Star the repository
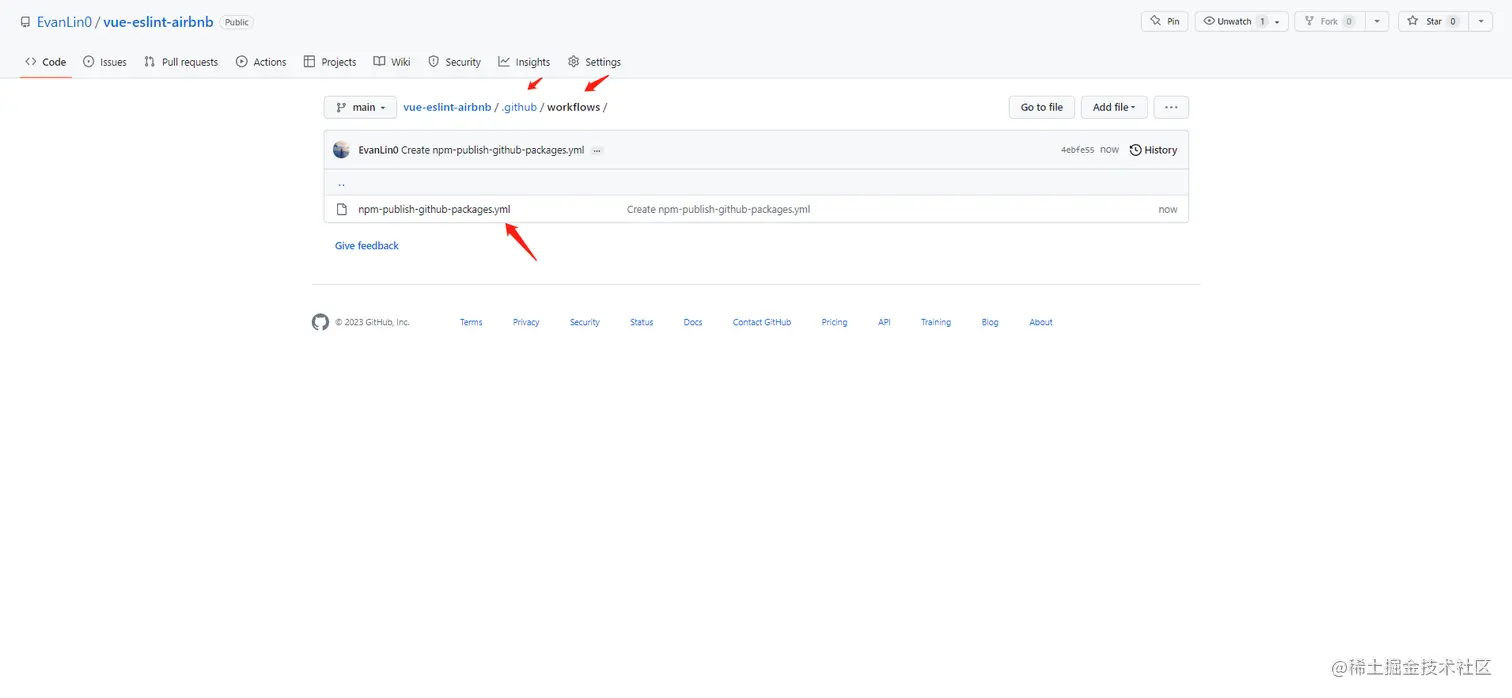The height and width of the screenshot is (698, 1512). point(1432,21)
